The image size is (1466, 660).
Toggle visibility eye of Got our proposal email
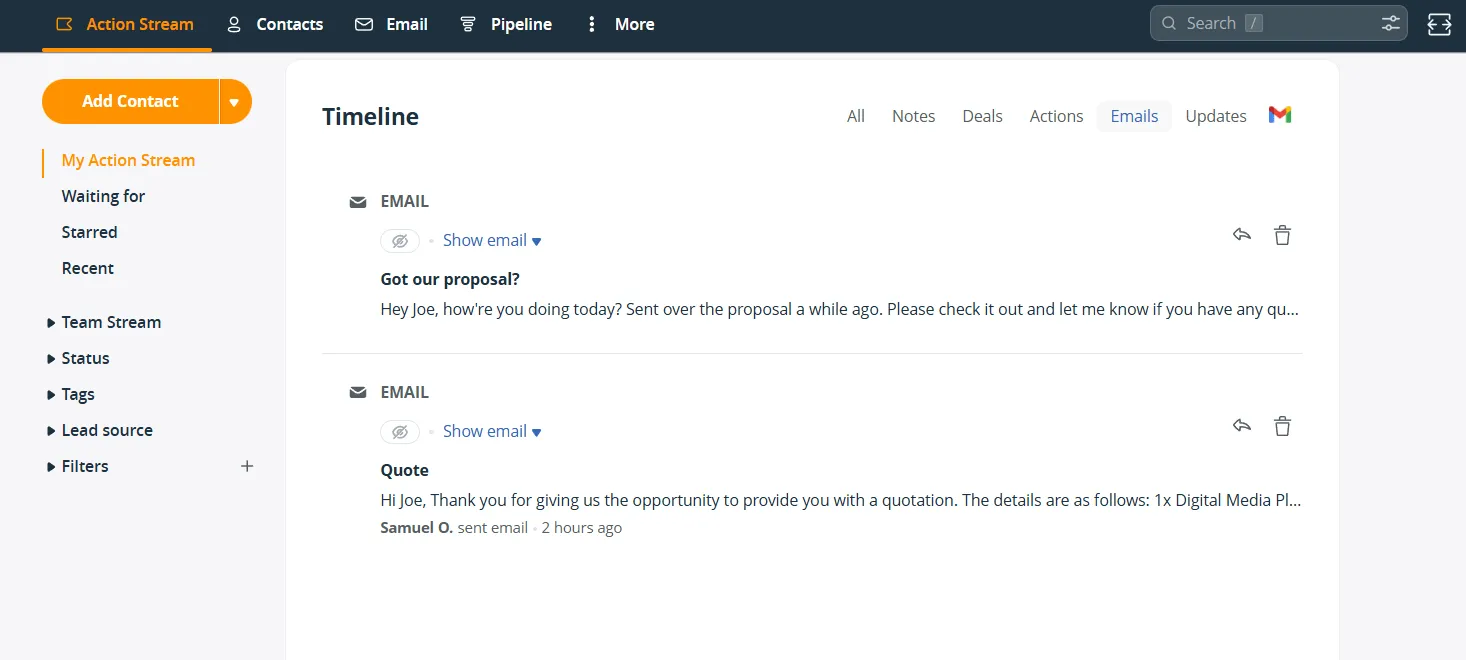point(400,241)
